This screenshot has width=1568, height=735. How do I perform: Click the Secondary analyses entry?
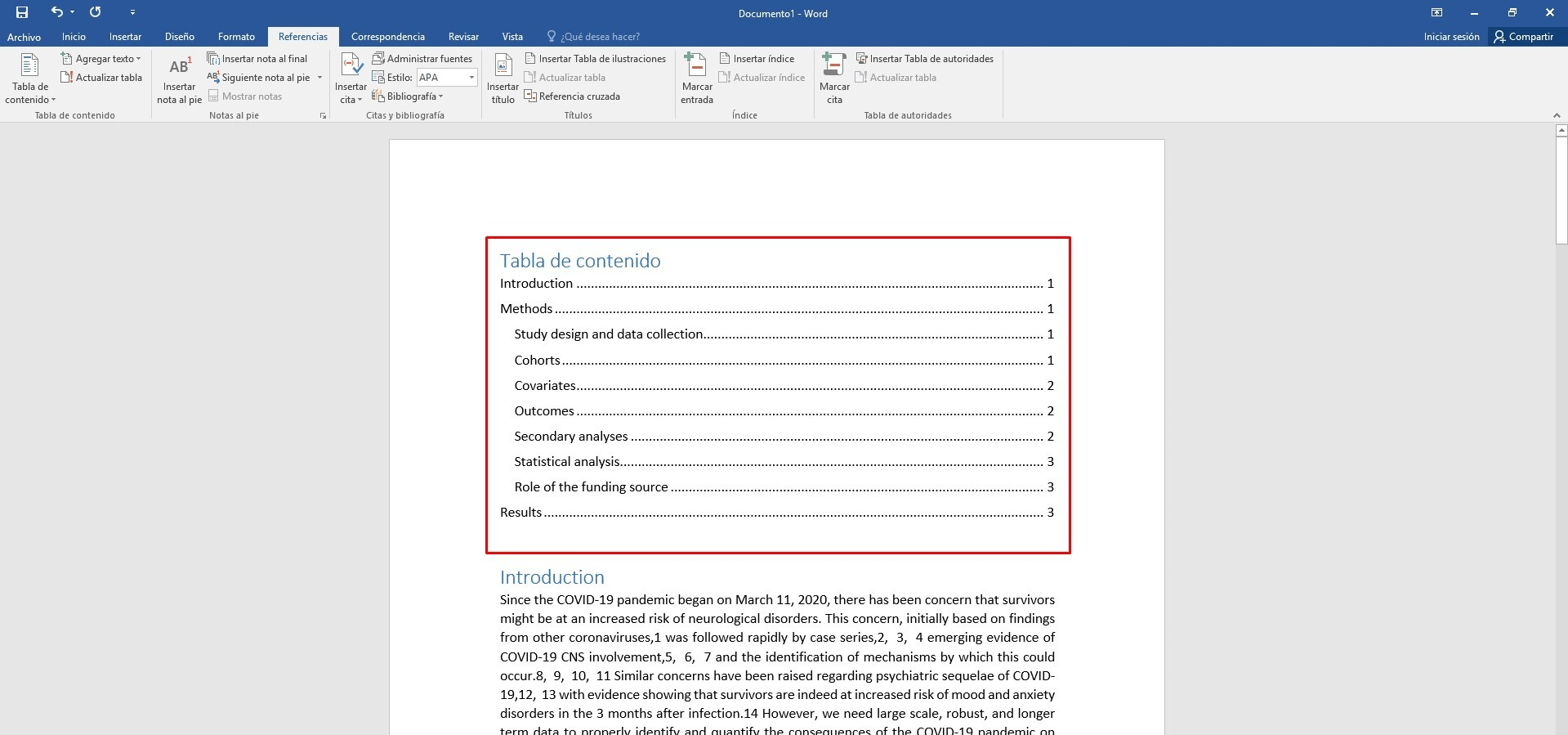784,437
